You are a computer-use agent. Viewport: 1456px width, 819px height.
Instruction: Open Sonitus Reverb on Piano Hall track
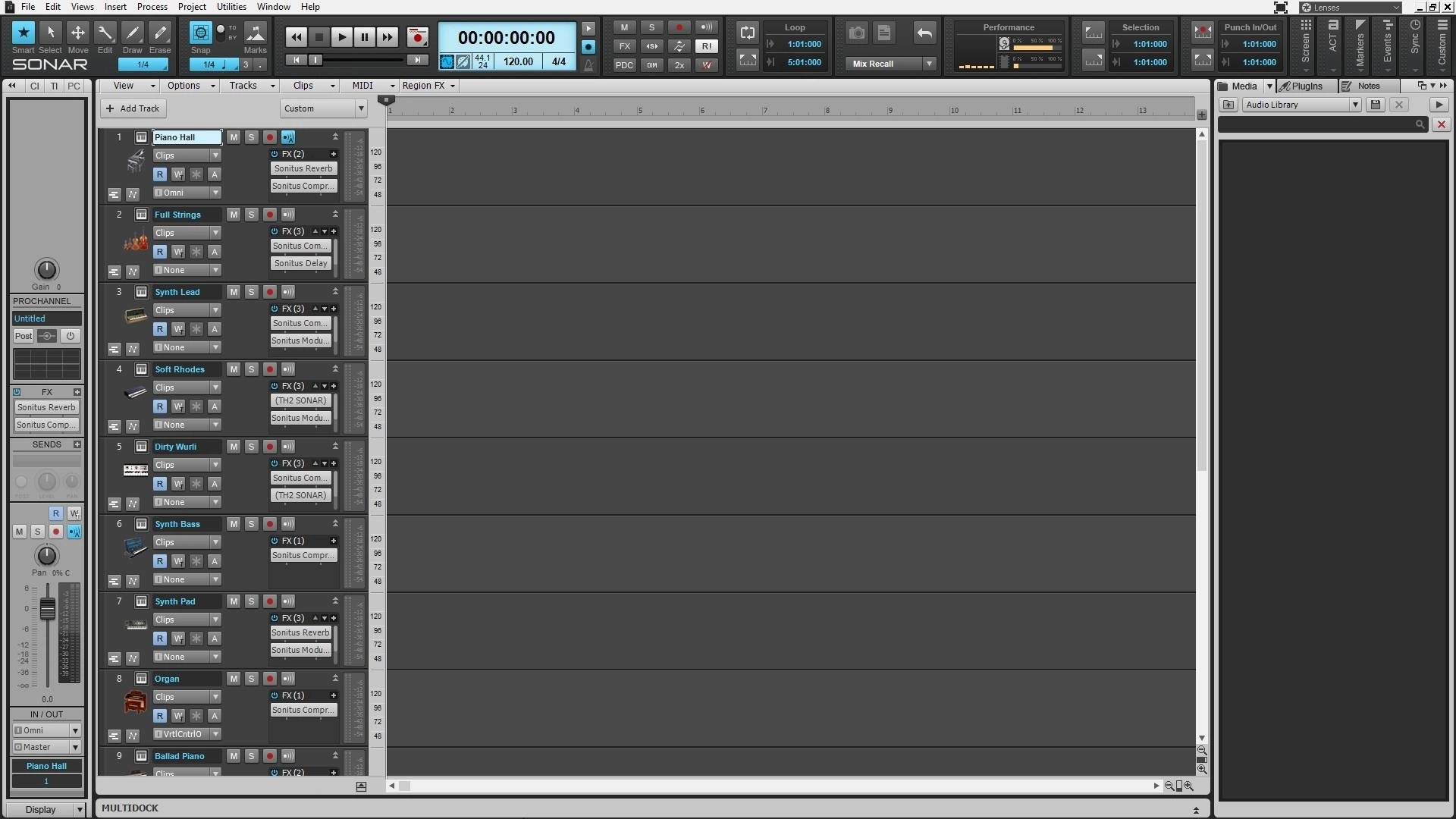point(303,168)
